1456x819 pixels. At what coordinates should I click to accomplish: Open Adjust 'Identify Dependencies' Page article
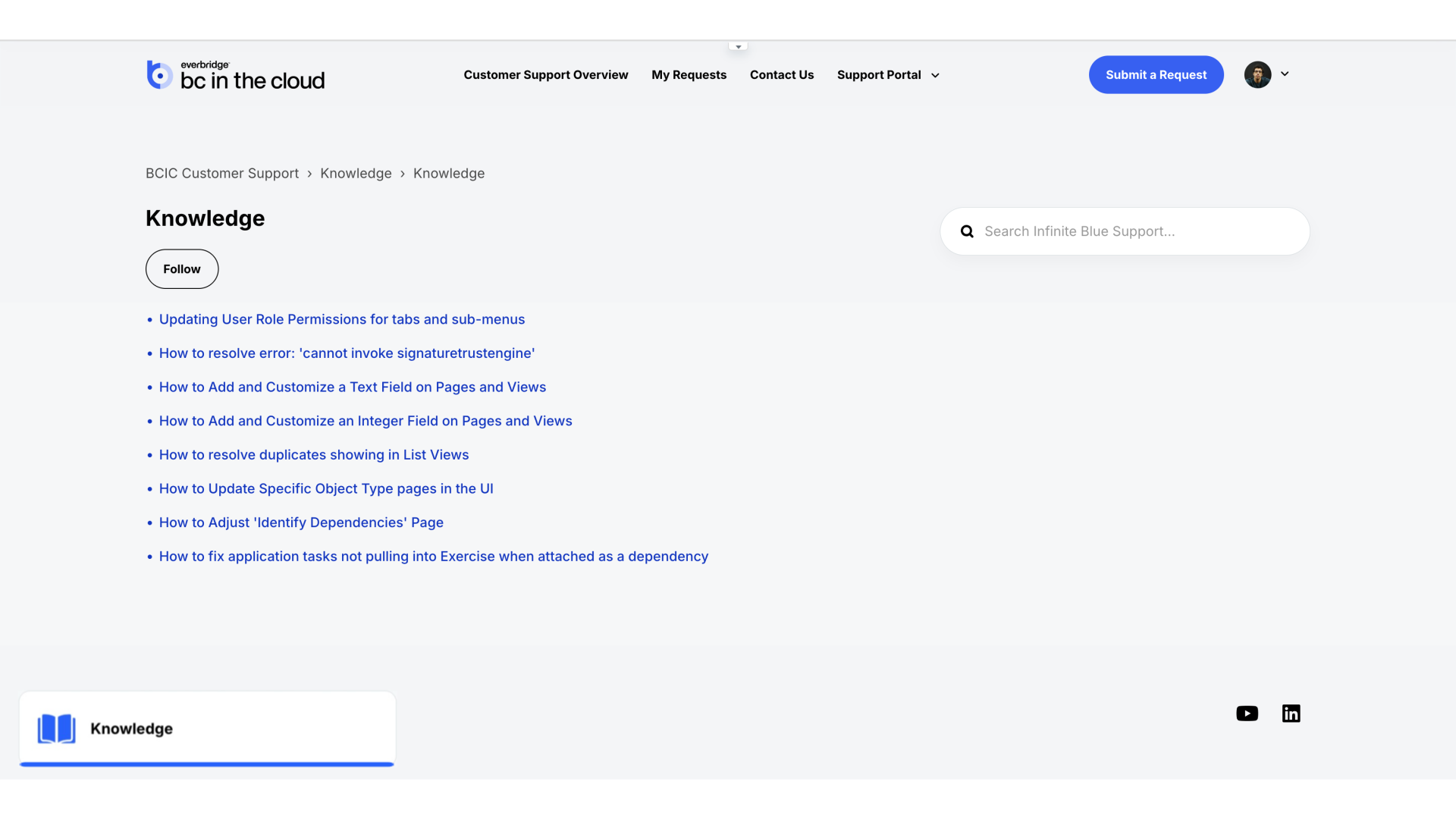tap(301, 522)
